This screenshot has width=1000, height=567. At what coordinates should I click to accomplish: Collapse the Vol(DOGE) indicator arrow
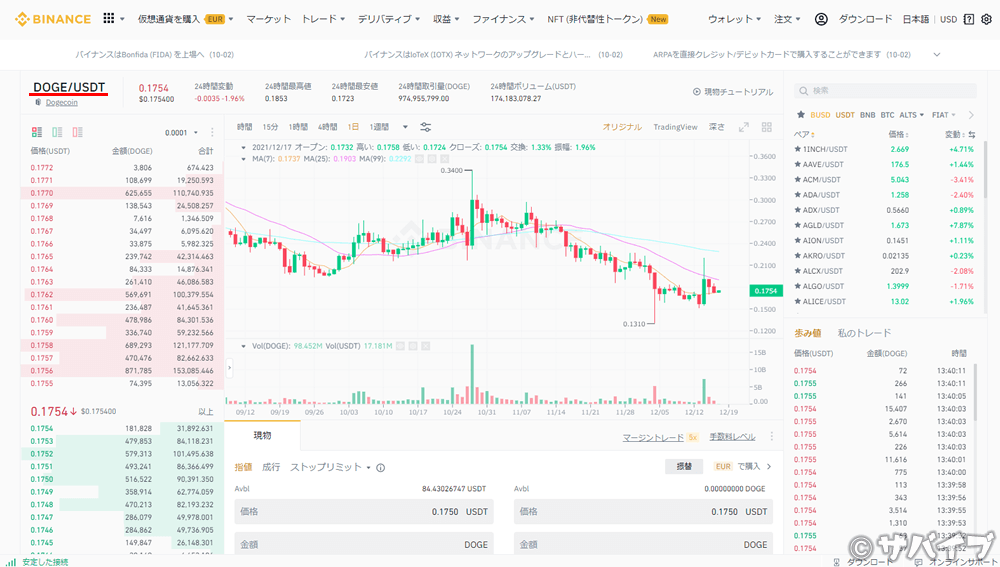(244, 346)
